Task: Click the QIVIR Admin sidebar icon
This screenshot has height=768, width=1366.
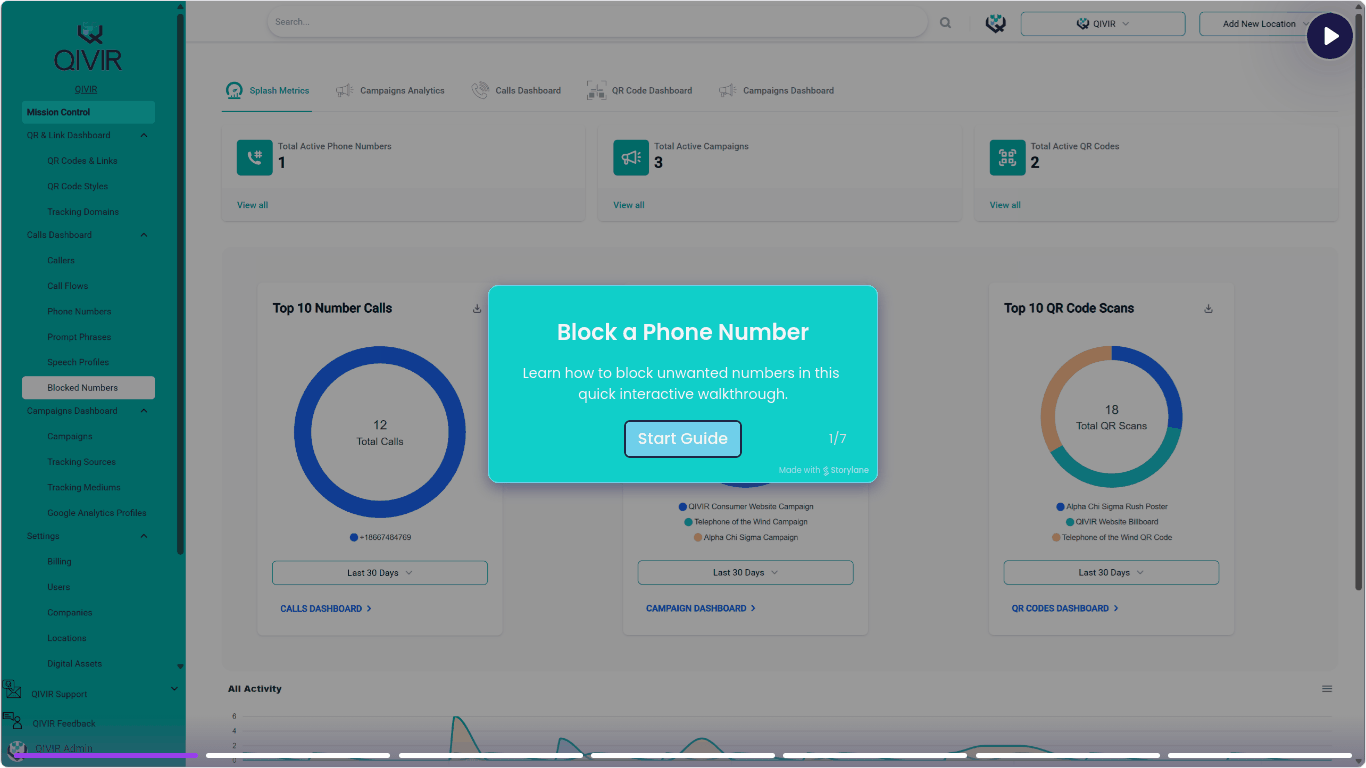Action: click(x=16, y=749)
